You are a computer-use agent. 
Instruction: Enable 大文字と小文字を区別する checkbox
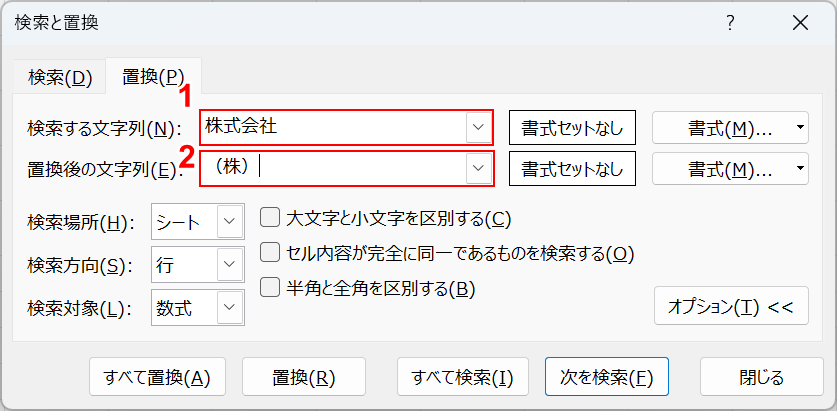point(269,217)
